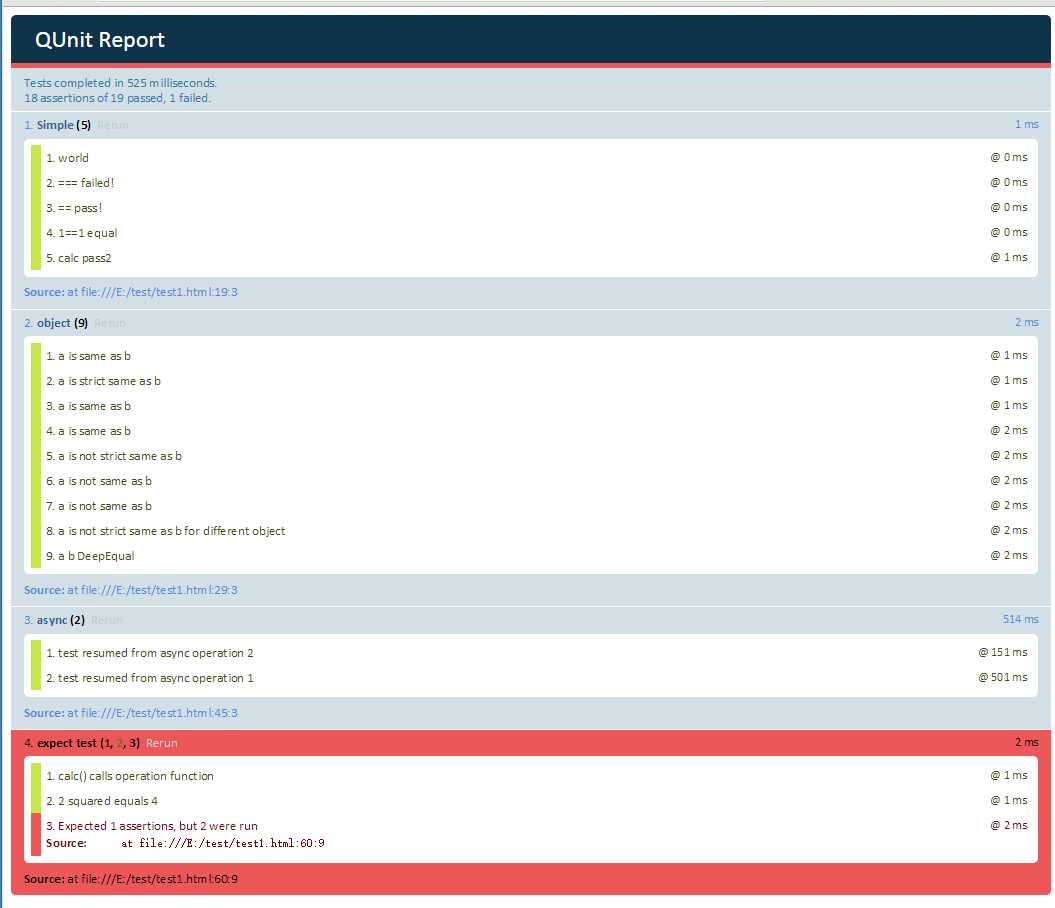
Task: Click the QUnit Report header title
Action: tap(100, 40)
